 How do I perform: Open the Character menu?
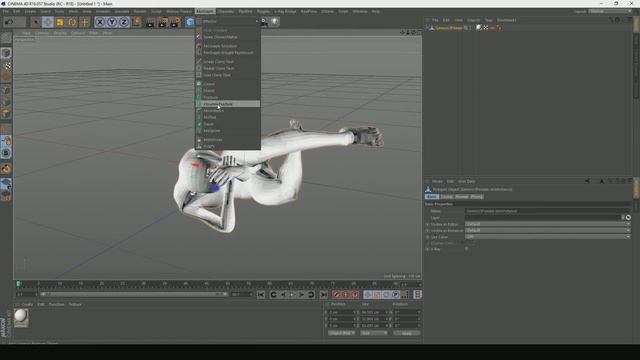tap(225, 11)
